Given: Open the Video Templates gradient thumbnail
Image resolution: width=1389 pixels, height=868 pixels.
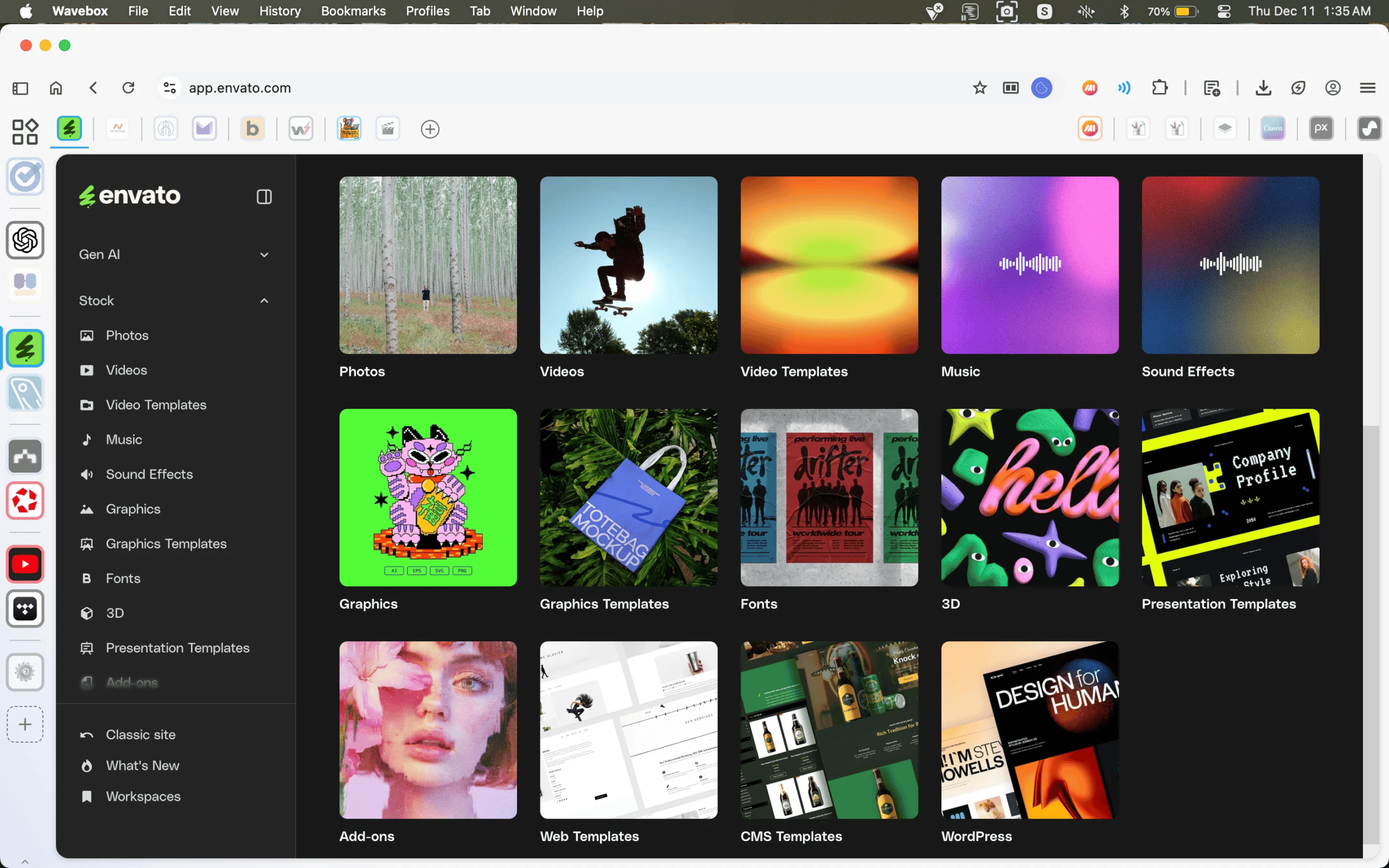Looking at the screenshot, I should 829,265.
